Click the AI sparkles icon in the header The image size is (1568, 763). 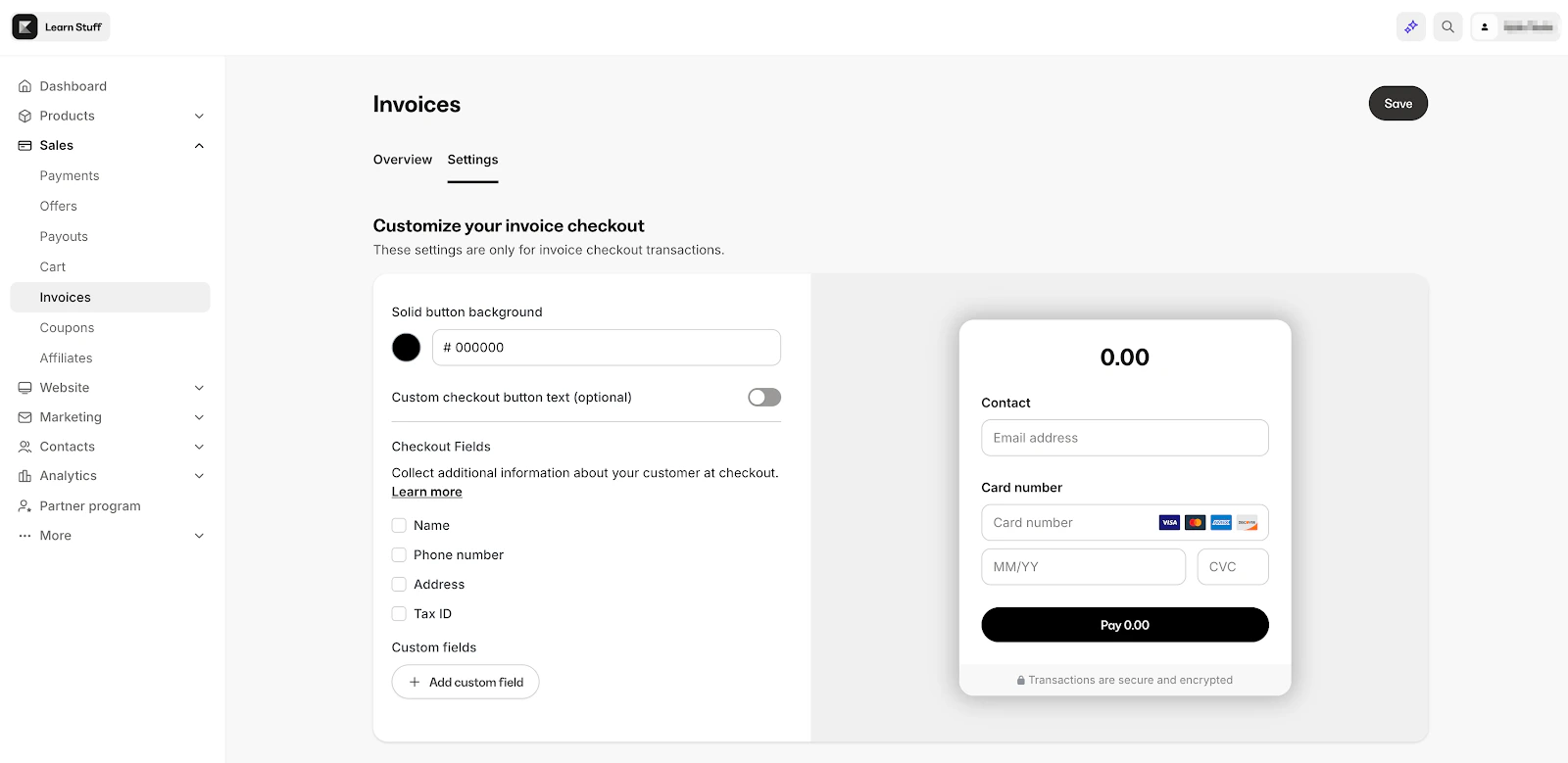pyautogui.click(x=1410, y=26)
